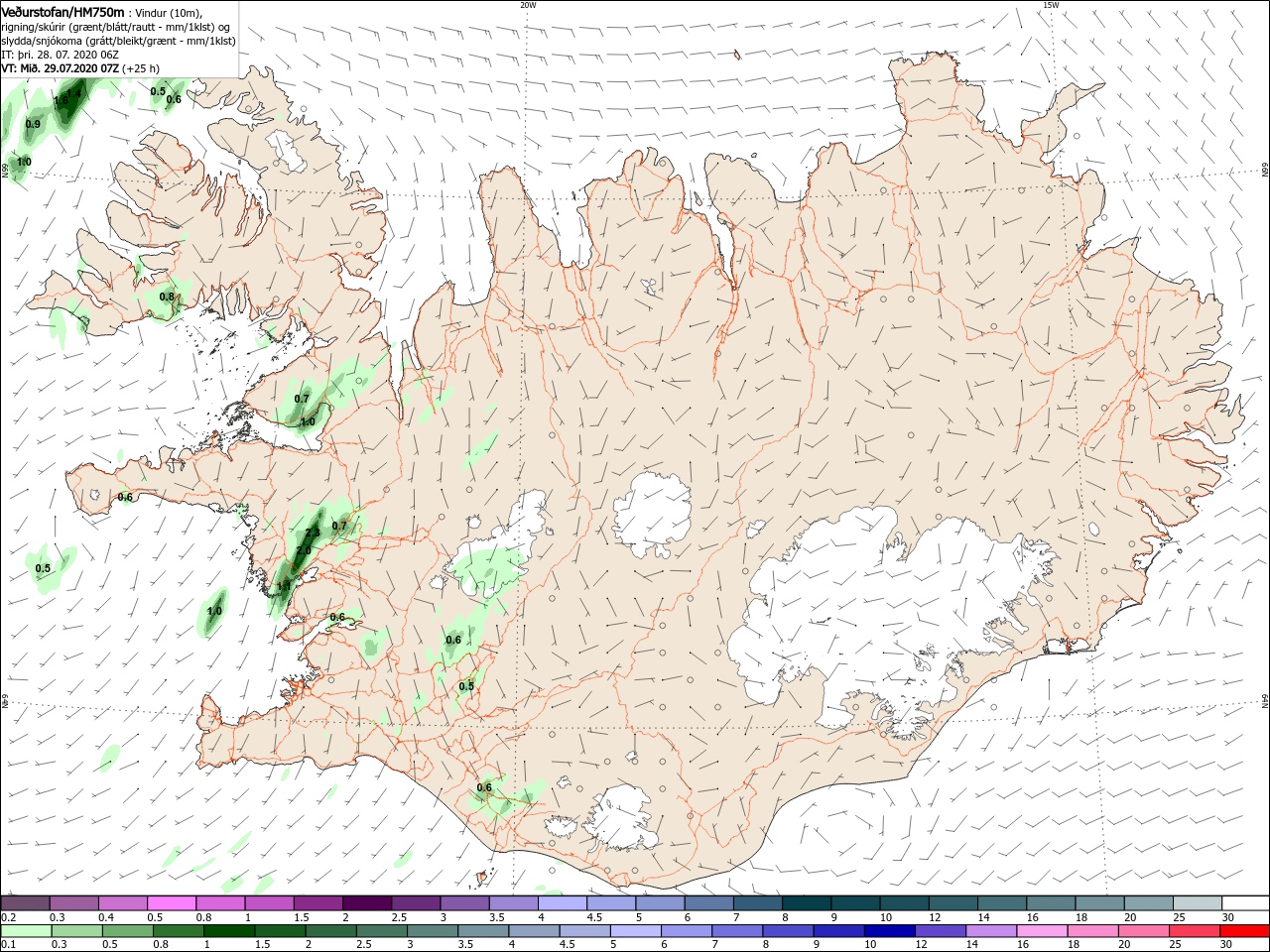Select the initial time line 'IT: þri. 28. 07. 2020 06Z'
Screen dimensions: 1270x952
(61, 55)
